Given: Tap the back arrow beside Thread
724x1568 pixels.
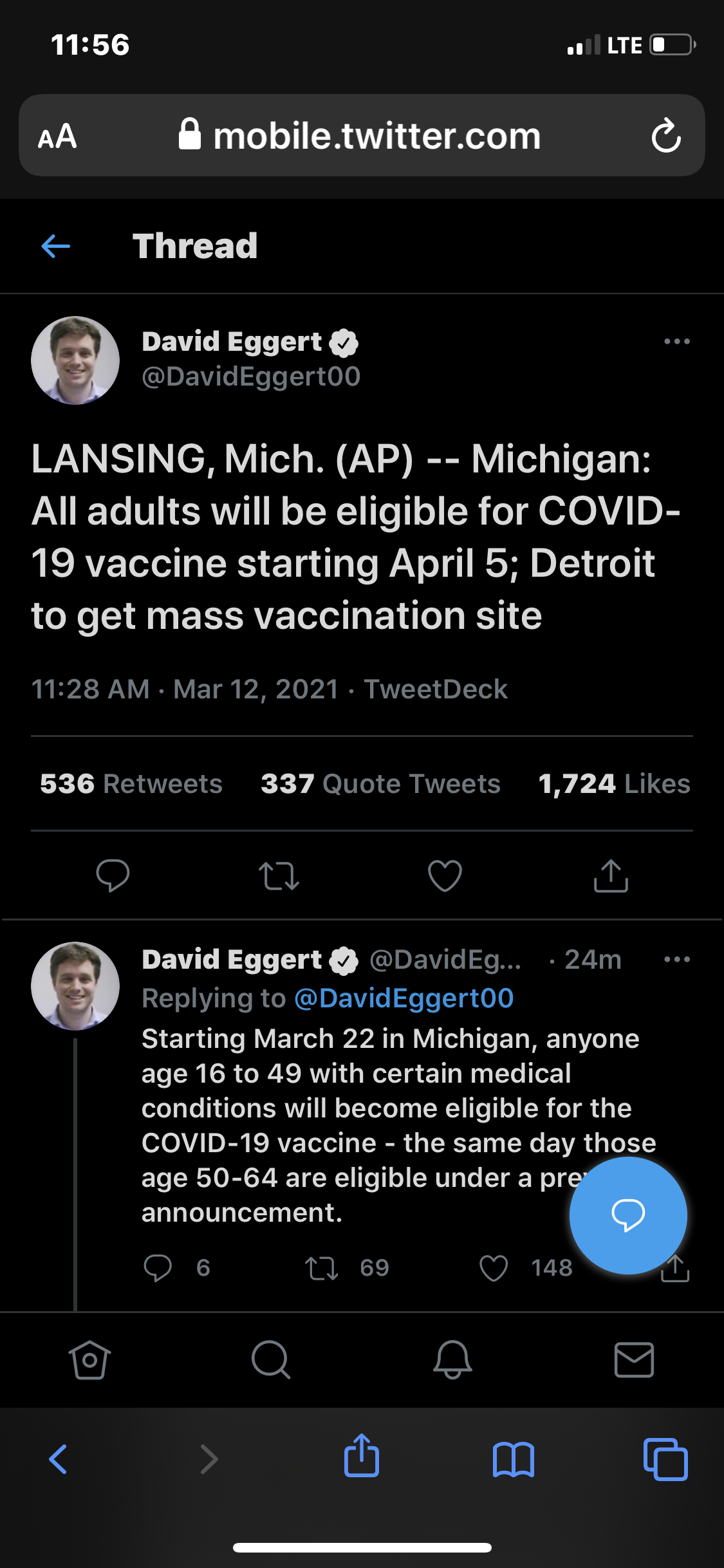Looking at the screenshot, I should coord(56,246).
